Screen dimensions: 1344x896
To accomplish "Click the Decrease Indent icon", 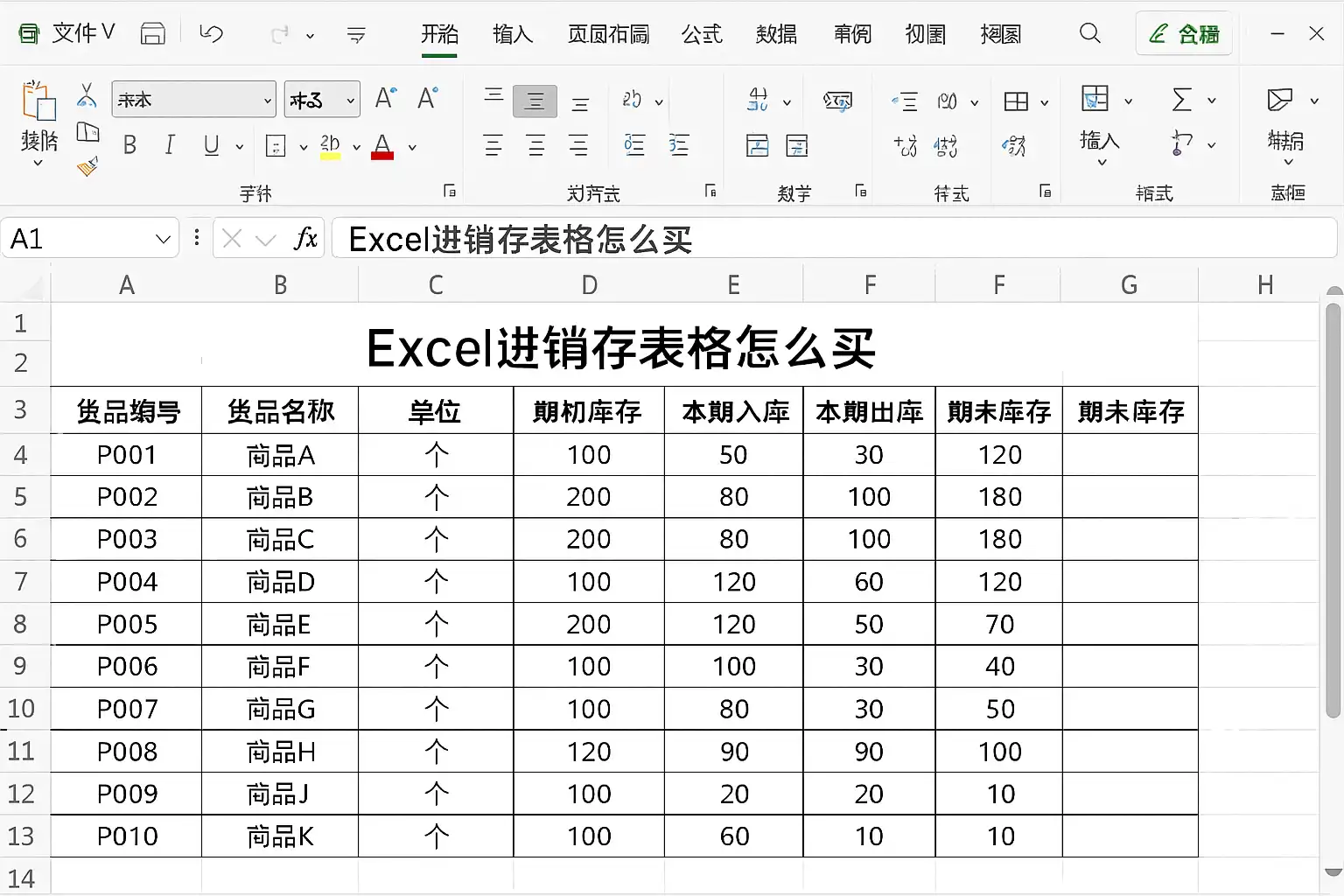I will coord(634,144).
